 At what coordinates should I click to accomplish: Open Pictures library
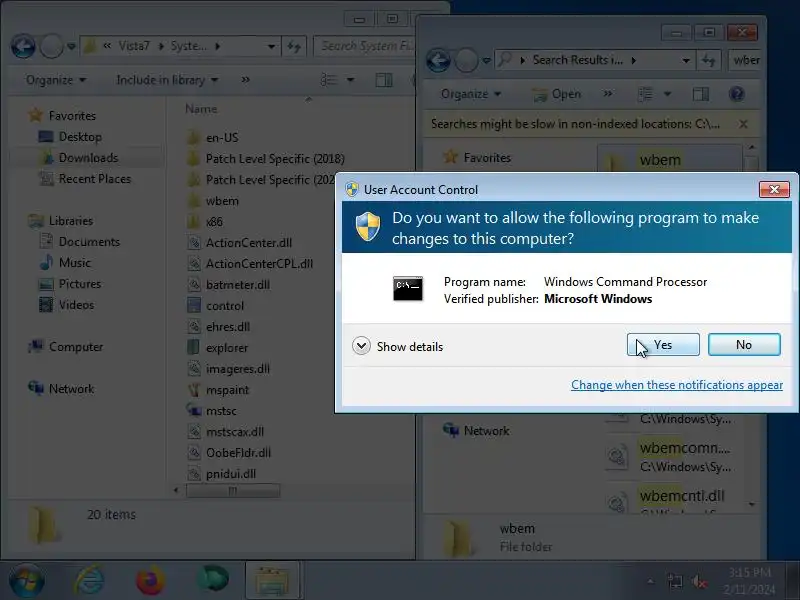coord(70,284)
